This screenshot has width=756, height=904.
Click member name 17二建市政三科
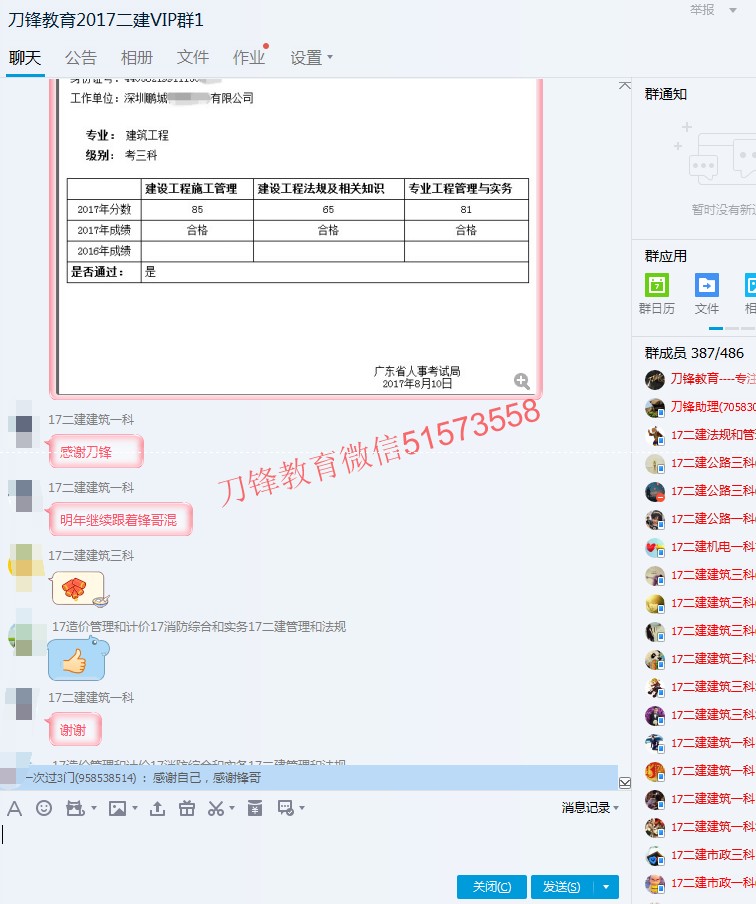[713, 855]
